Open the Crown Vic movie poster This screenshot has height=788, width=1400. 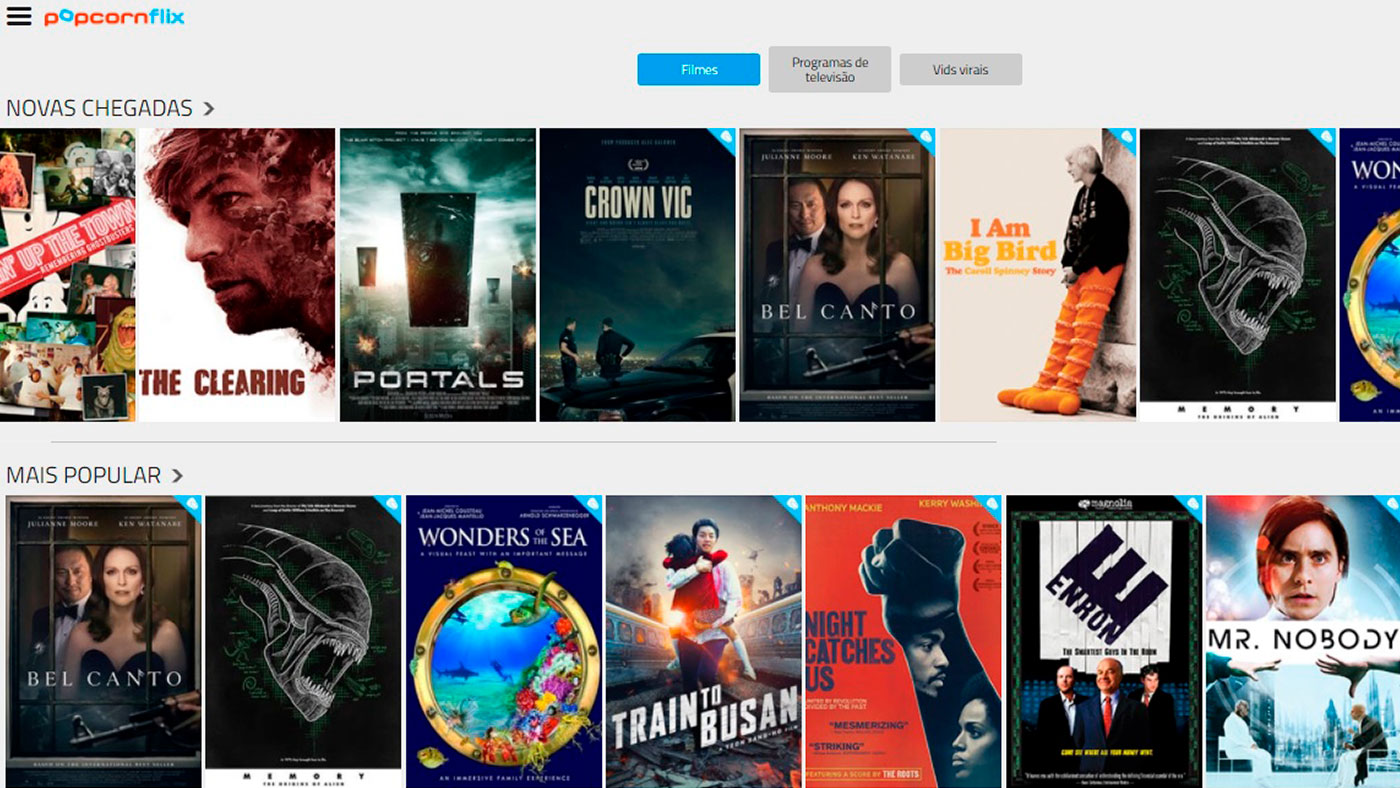pos(638,275)
